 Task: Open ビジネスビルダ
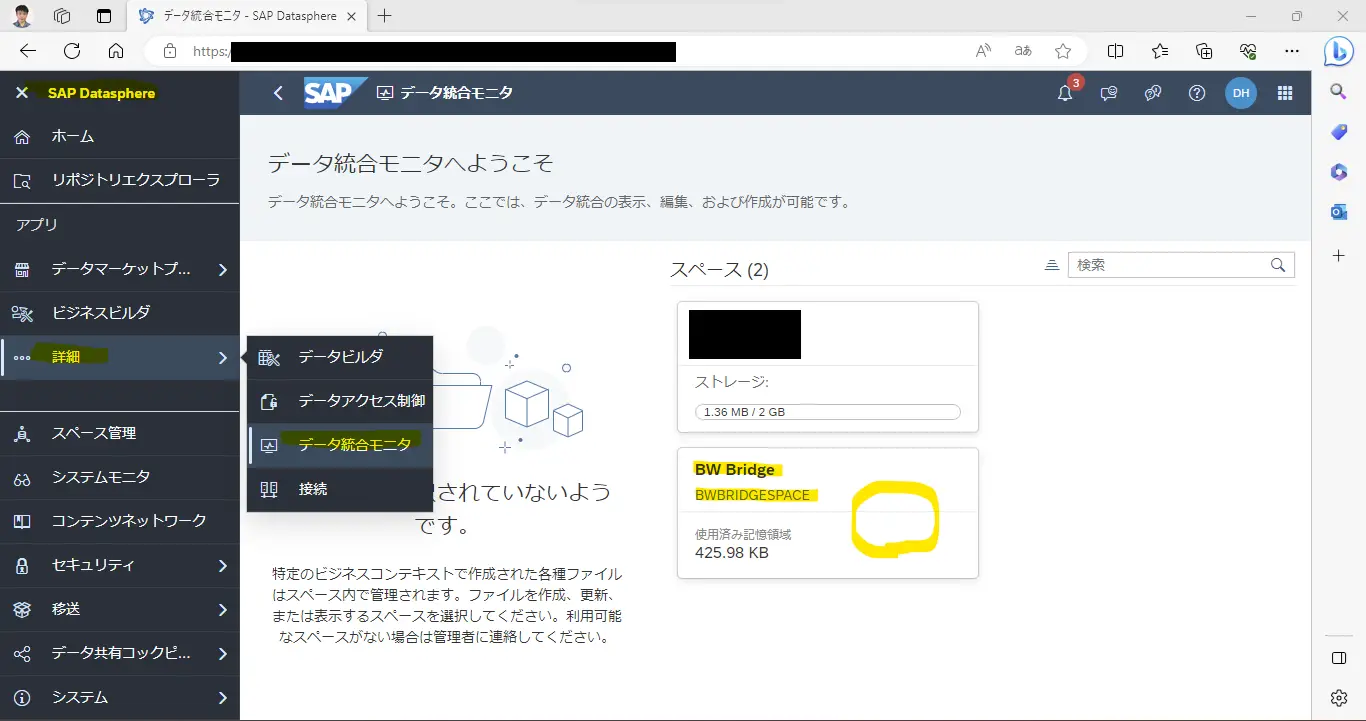tap(120, 313)
